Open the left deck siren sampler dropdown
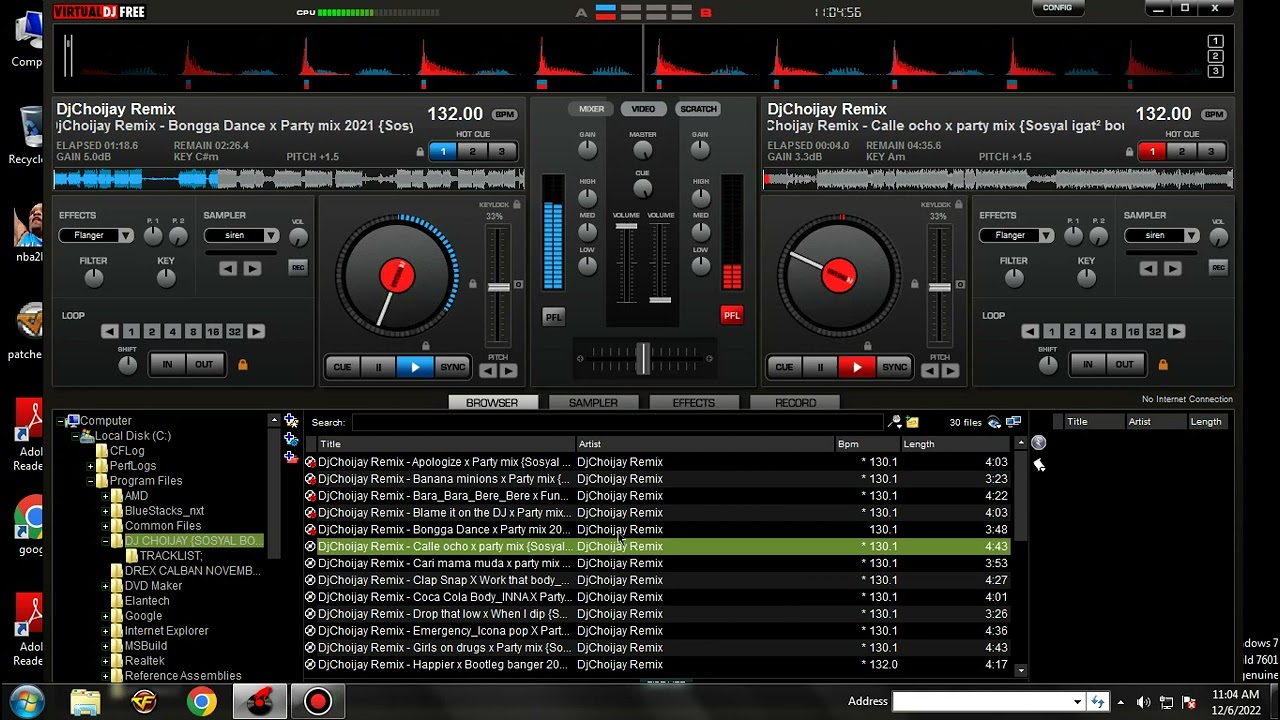The image size is (1280, 720). click(242, 235)
